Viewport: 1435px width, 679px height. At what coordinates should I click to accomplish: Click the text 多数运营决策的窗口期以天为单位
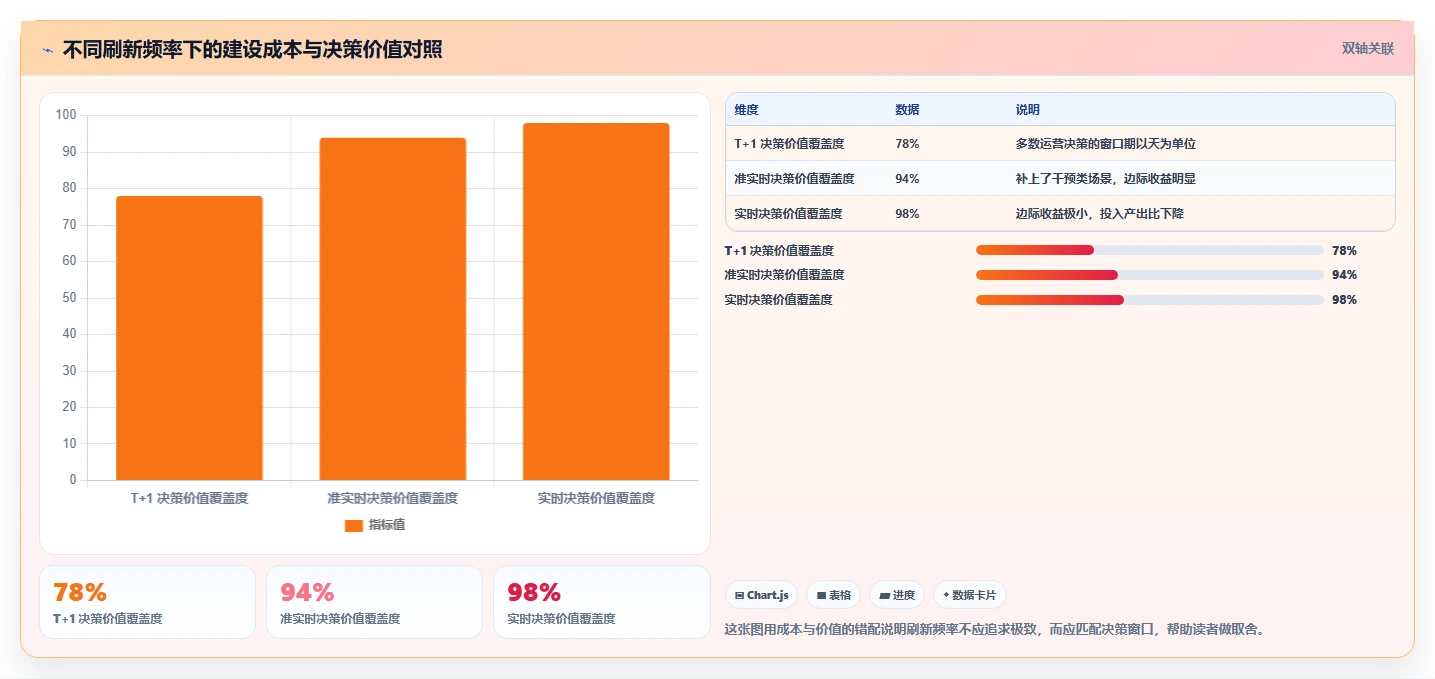(x=1105, y=144)
